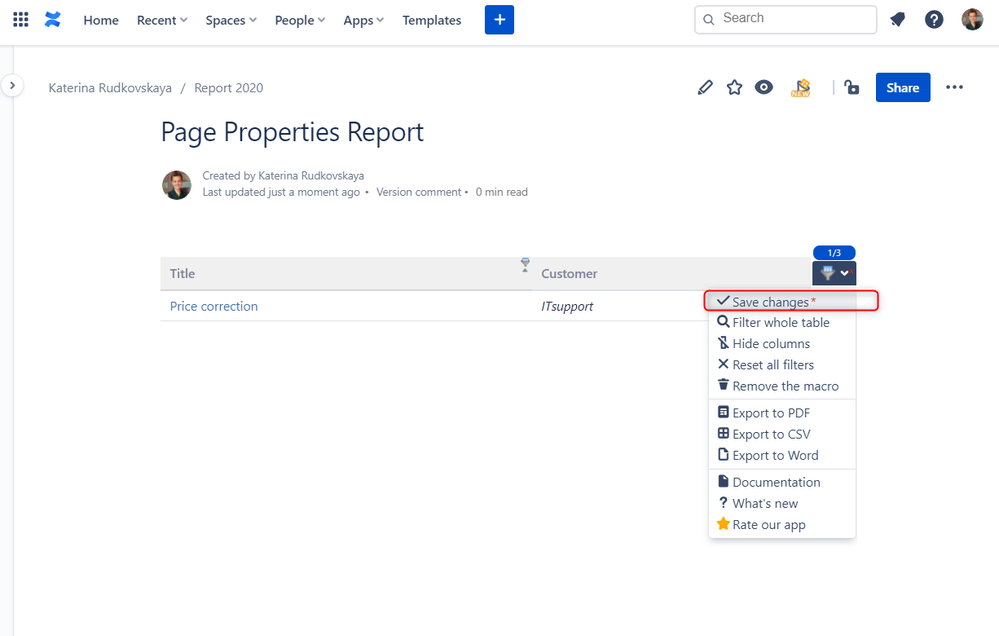Click the Page Properties Report title
999x636 pixels.
pyautogui.click(x=292, y=133)
